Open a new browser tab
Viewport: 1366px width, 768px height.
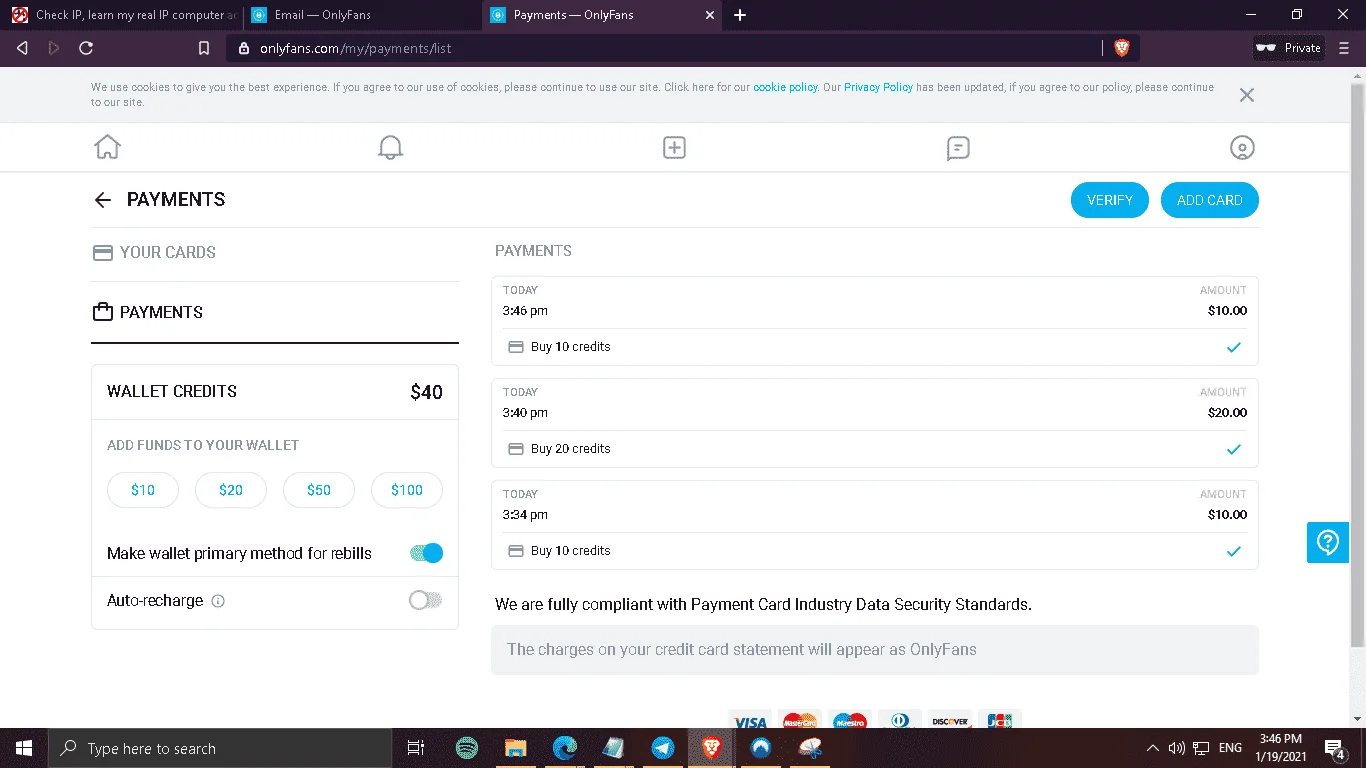[x=740, y=15]
